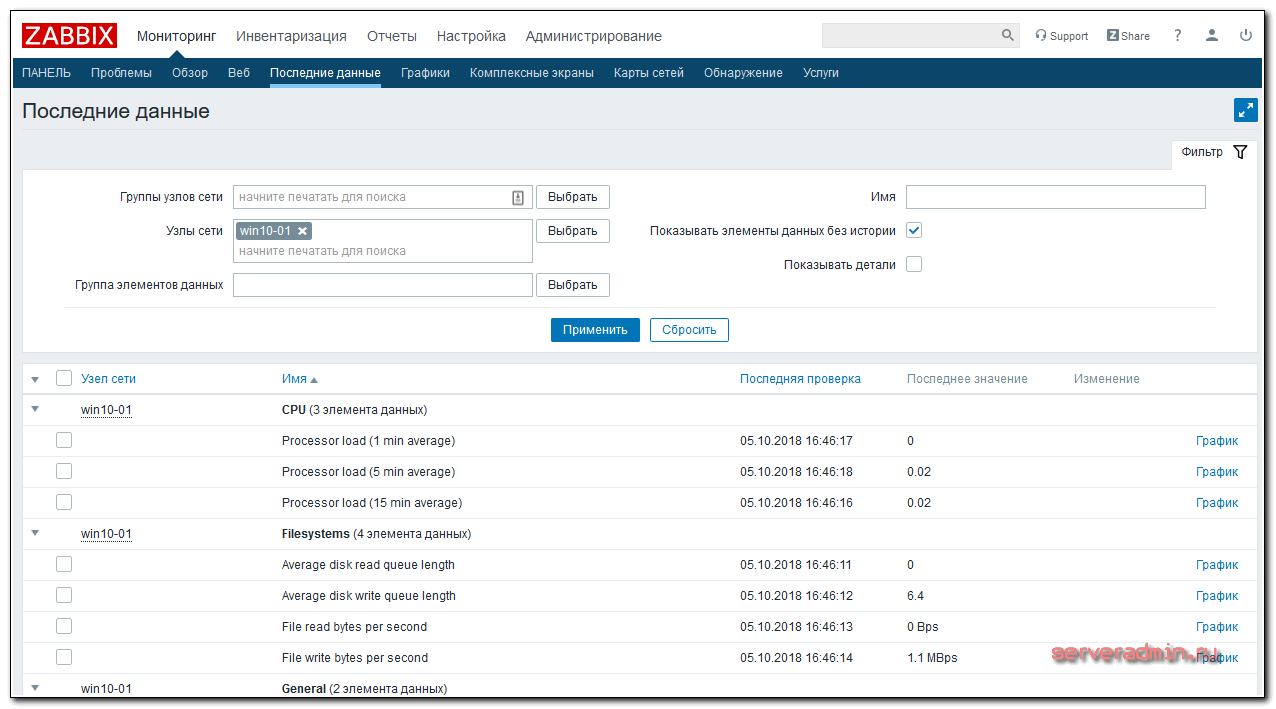Click the Сбросить button
The image size is (1276, 709).
click(689, 330)
